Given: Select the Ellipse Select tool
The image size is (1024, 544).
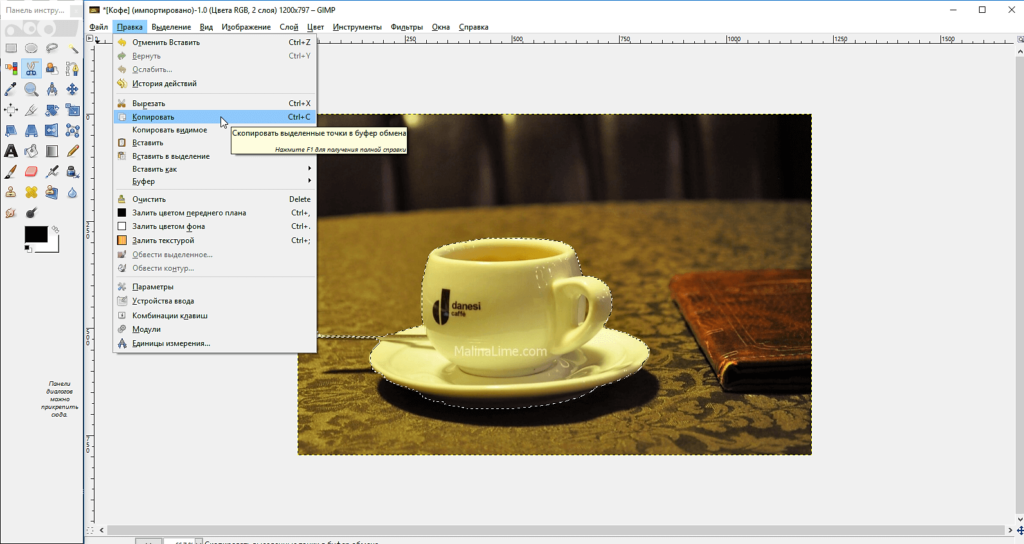Looking at the screenshot, I should click(x=31, y=47).
